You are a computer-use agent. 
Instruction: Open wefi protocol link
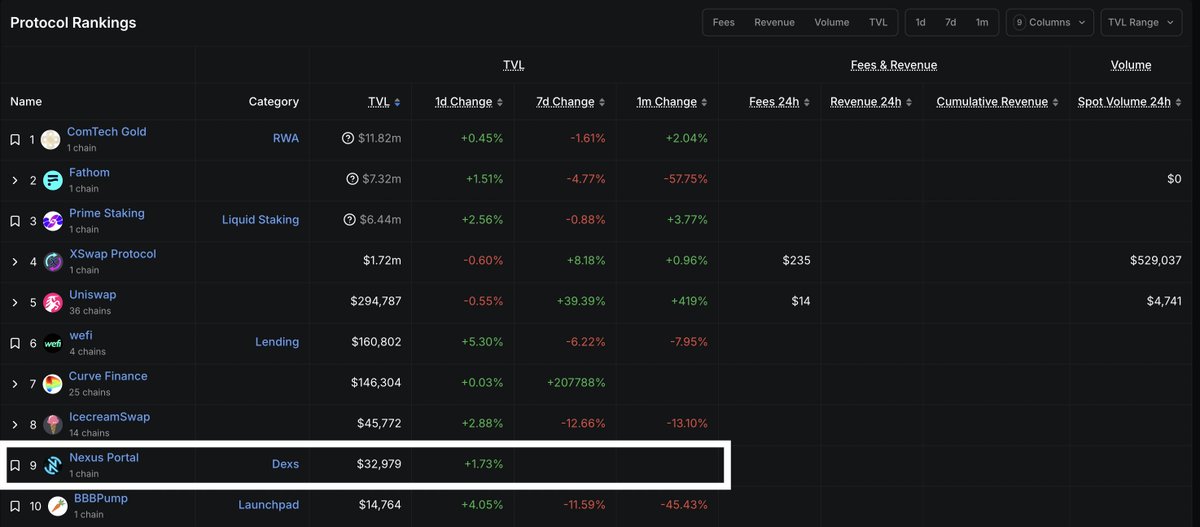80,336
